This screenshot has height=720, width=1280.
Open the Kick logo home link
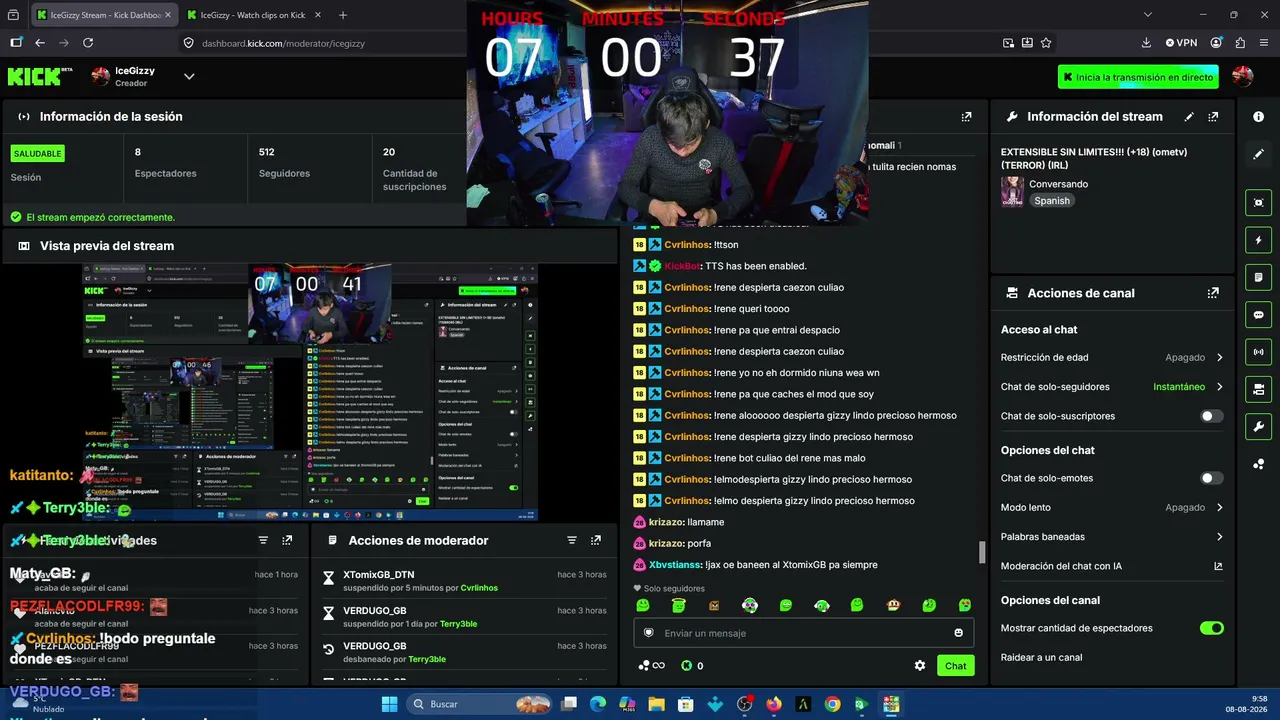40,77
